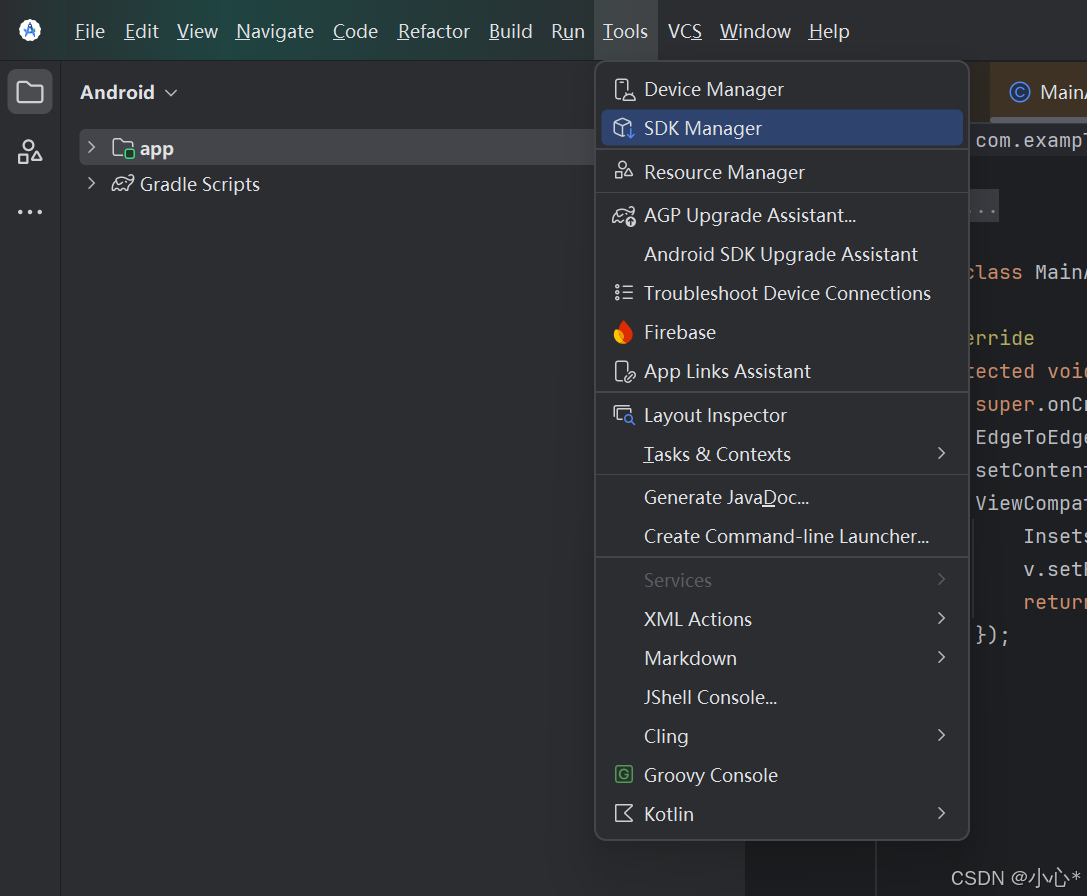This screenshot has height=896, width=1087.
Task: Open the Navigate menu
Action: (275, 31)
